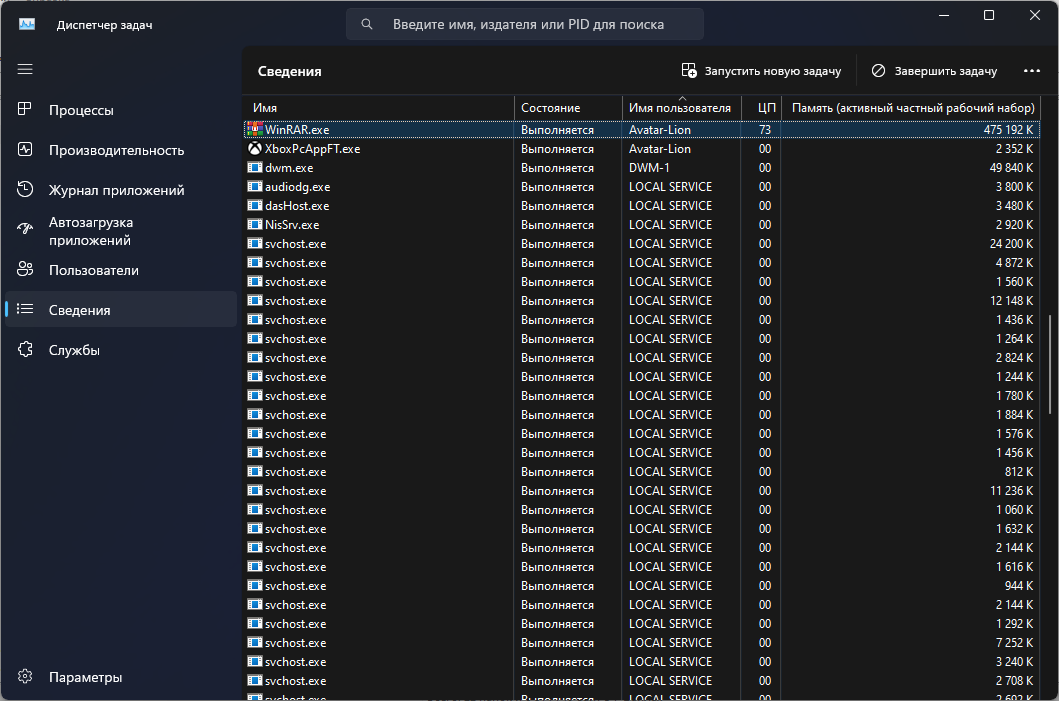Click the dasHost.exe process icon
The width and height of the screenshot is (1059, 701).
pyautogui.click(x=255, y=205)
